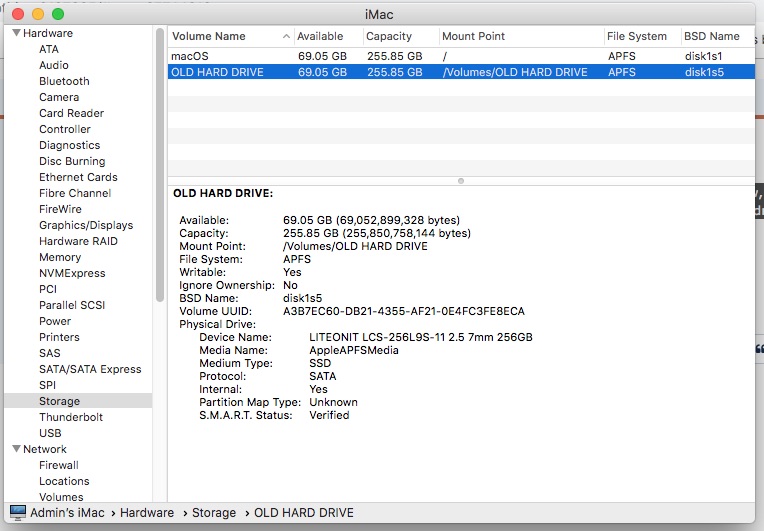
Task: Click the LITEONIT device name value
Action: pos(421,337)
